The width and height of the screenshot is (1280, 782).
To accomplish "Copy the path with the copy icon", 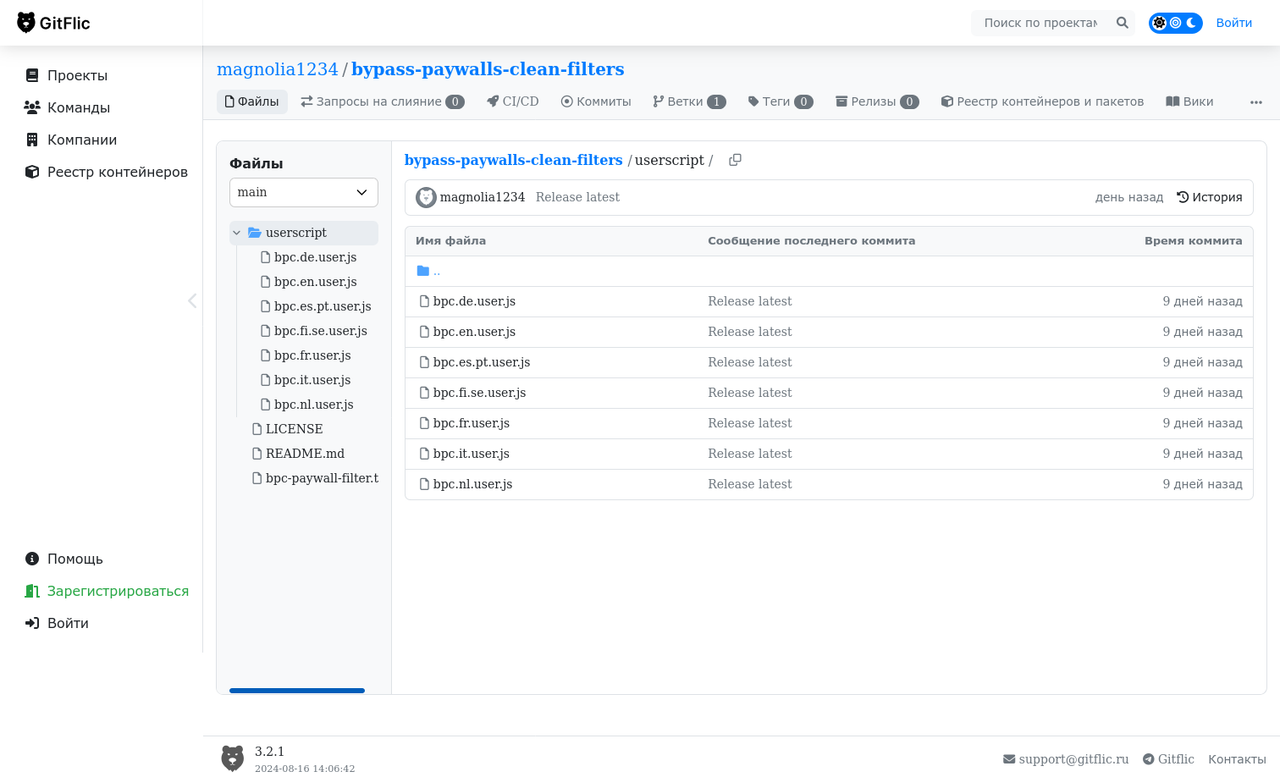I will click(735, 160).
